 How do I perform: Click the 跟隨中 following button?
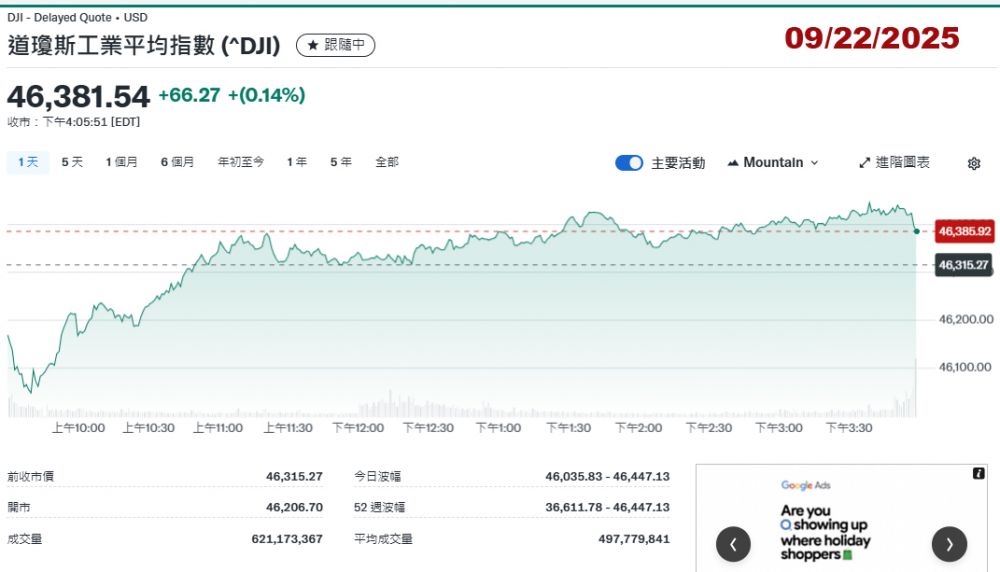(336, 45)
